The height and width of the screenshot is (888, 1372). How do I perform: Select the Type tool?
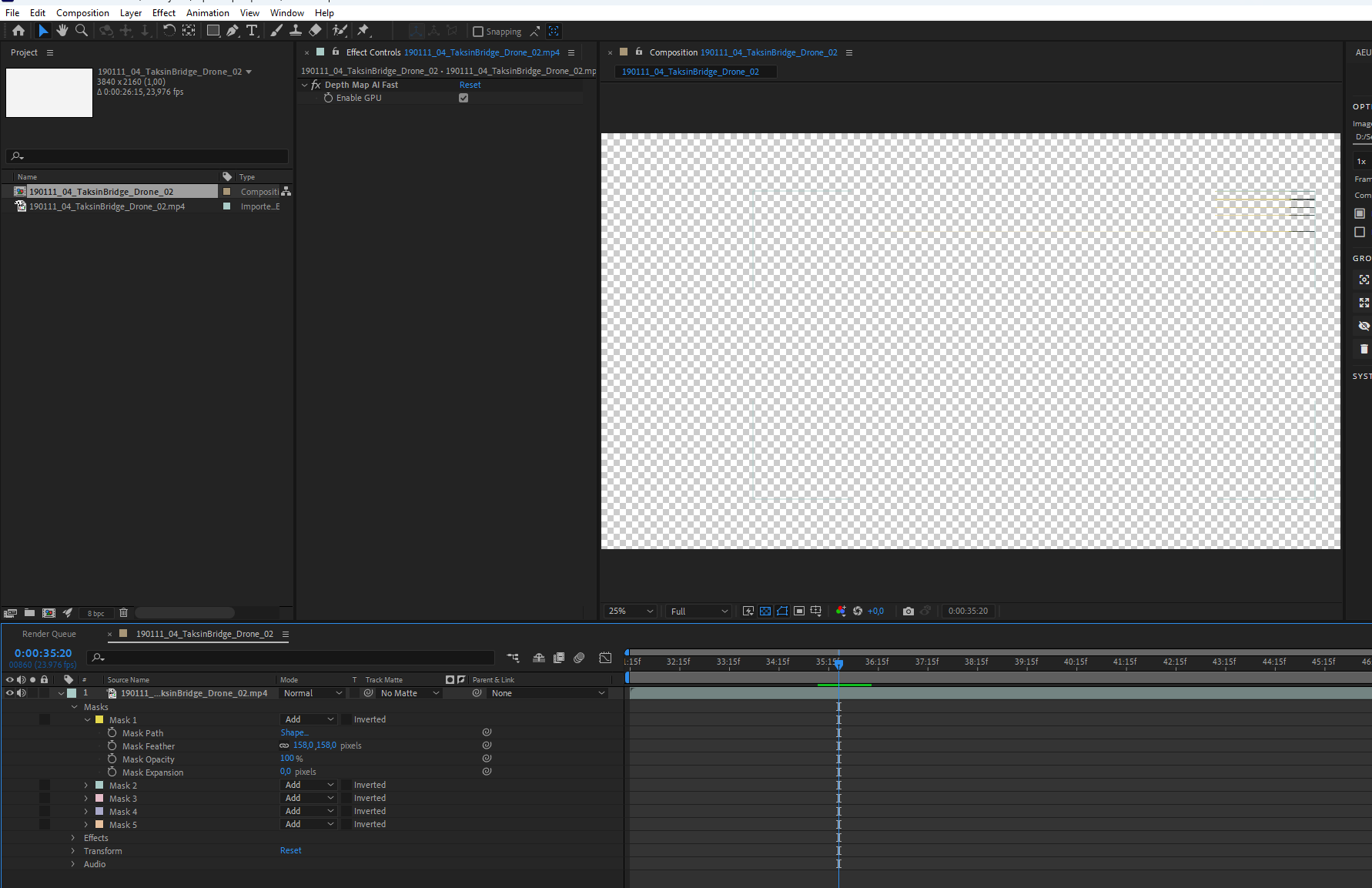(252, 30)
